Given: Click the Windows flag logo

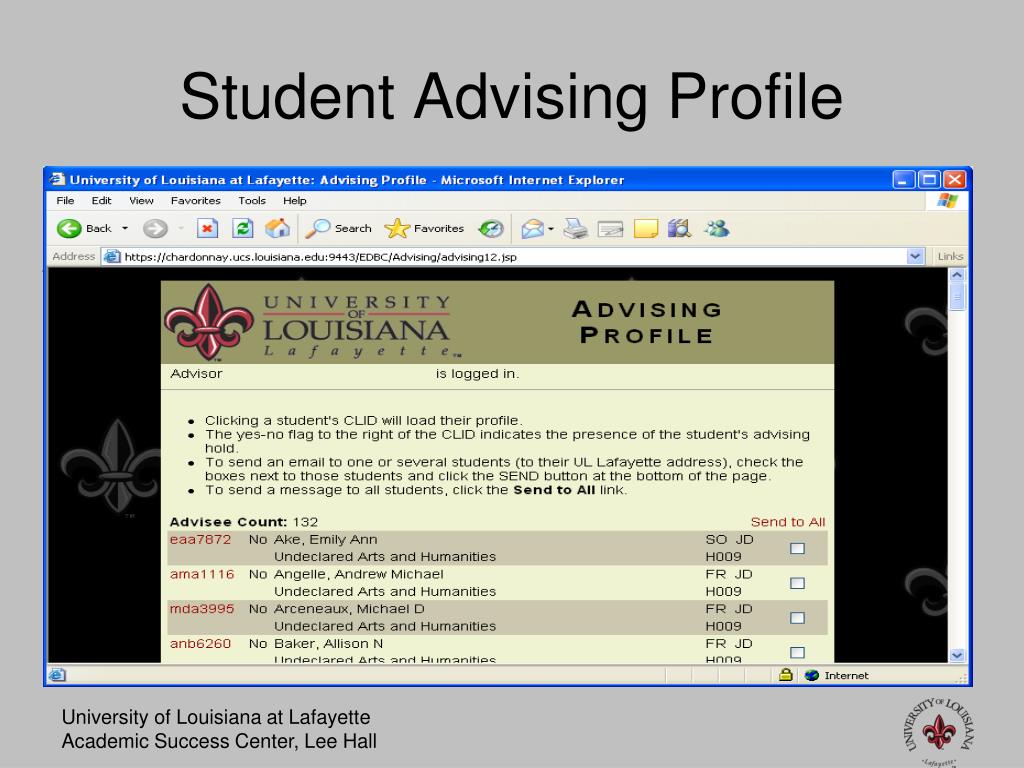Looking at the screenshot, I should [947, 201].
